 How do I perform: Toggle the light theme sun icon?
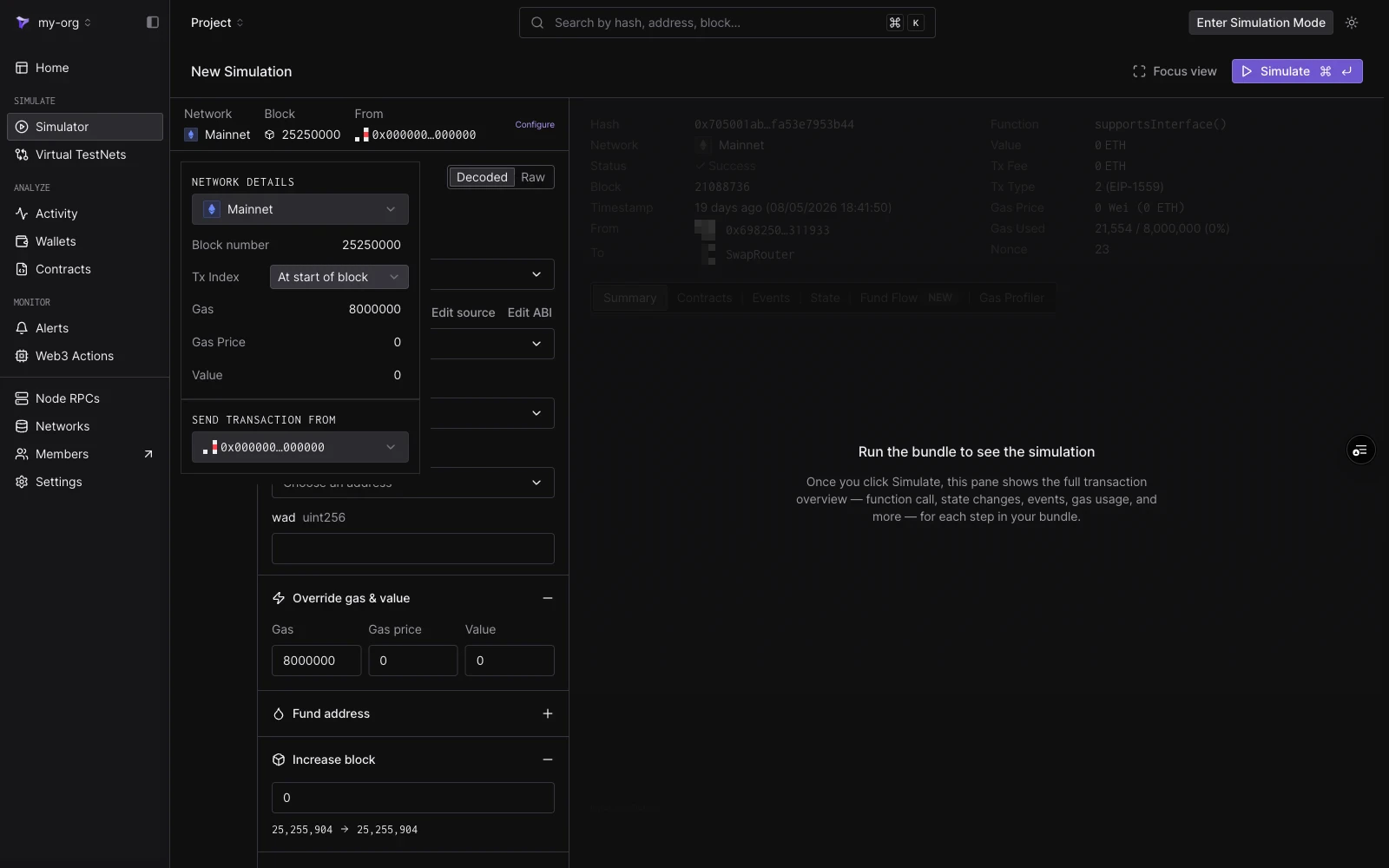point(1352,23)
